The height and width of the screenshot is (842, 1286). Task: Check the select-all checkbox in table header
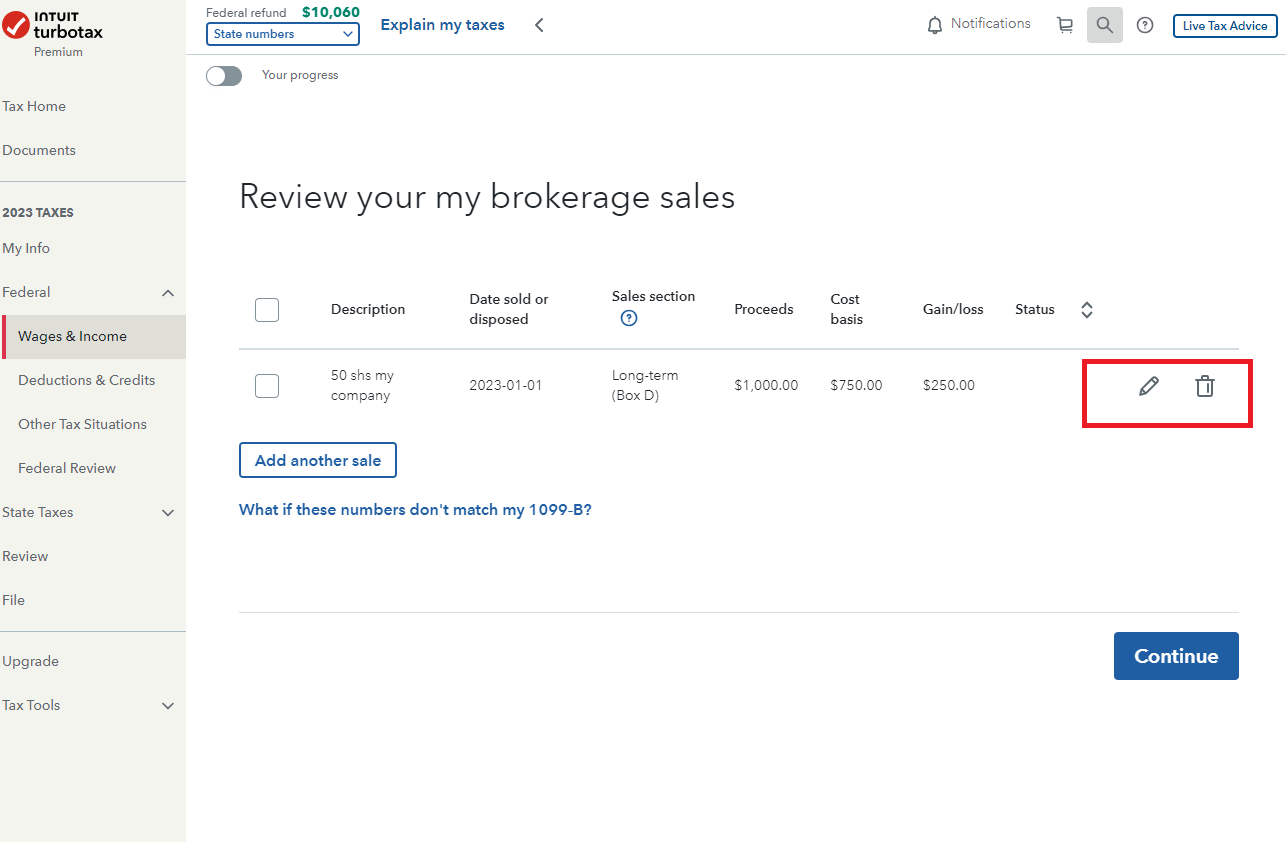[x=267, y=310]
